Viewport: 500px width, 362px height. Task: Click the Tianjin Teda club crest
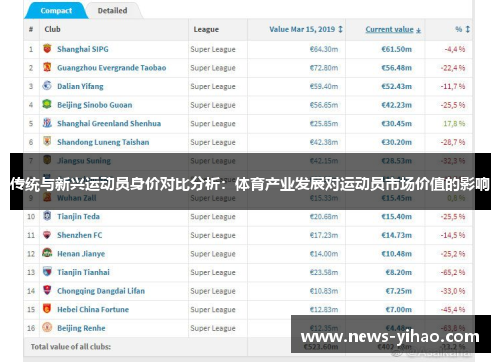[47, 216]
